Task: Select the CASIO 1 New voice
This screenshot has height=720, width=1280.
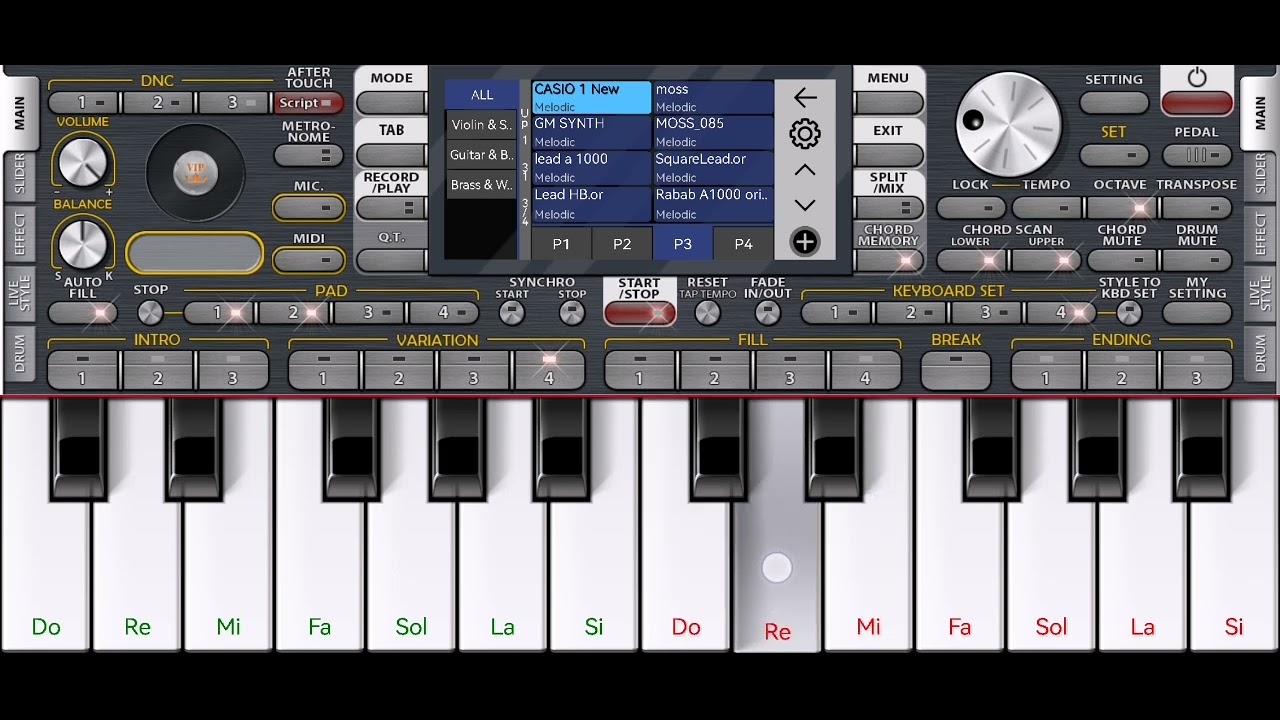Action: [x=591, y=98]
